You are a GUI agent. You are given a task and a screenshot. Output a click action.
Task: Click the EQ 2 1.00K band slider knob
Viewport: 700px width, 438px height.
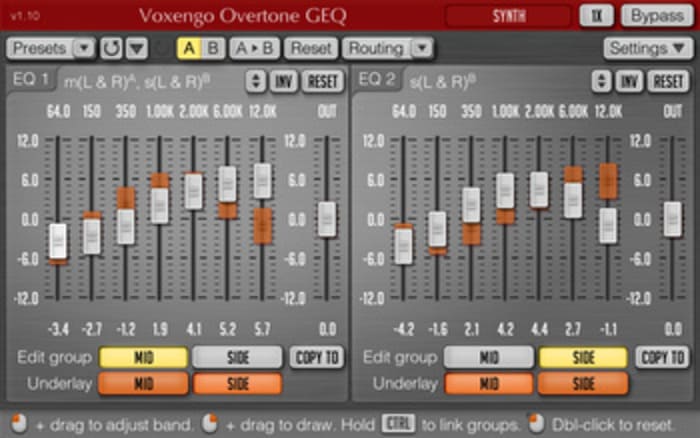(505, 191)
